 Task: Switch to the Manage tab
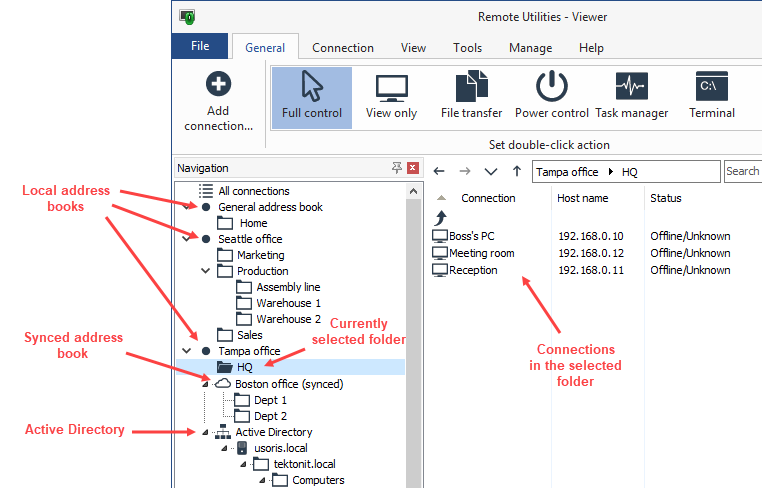coord(530,48)
